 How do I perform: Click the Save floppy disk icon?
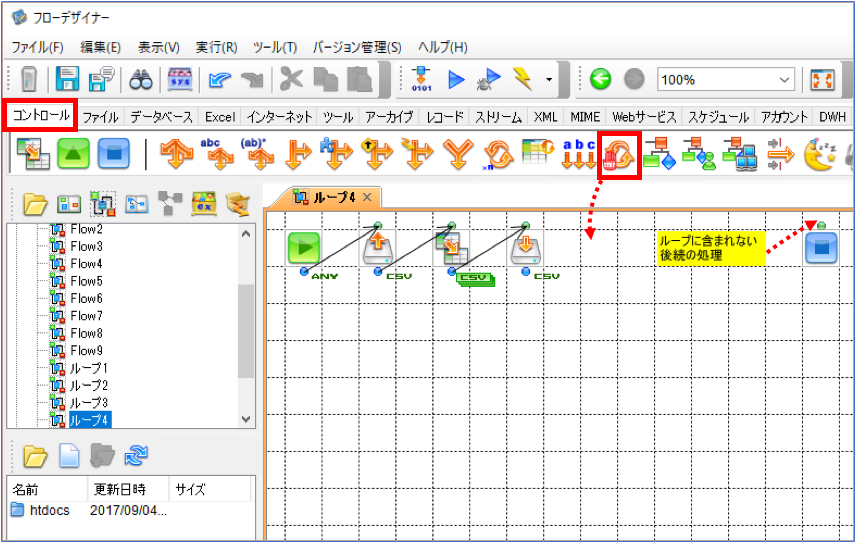(67, 79)
